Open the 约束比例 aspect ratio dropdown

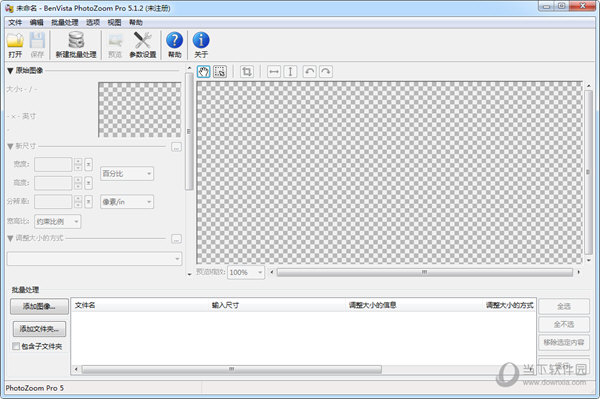pyautogui.click(x=58, y=221)
